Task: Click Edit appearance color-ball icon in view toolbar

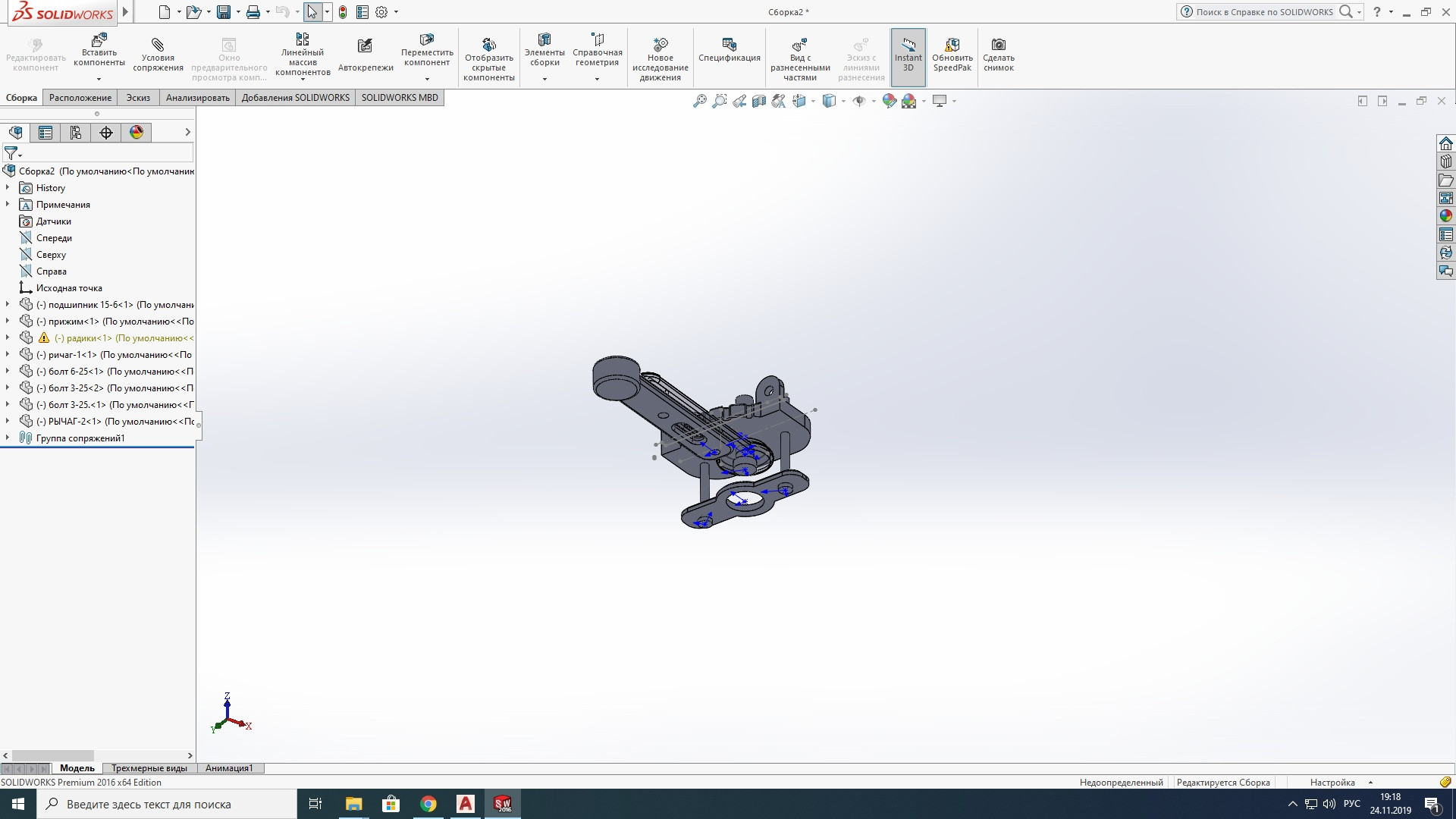Action: 890,101
